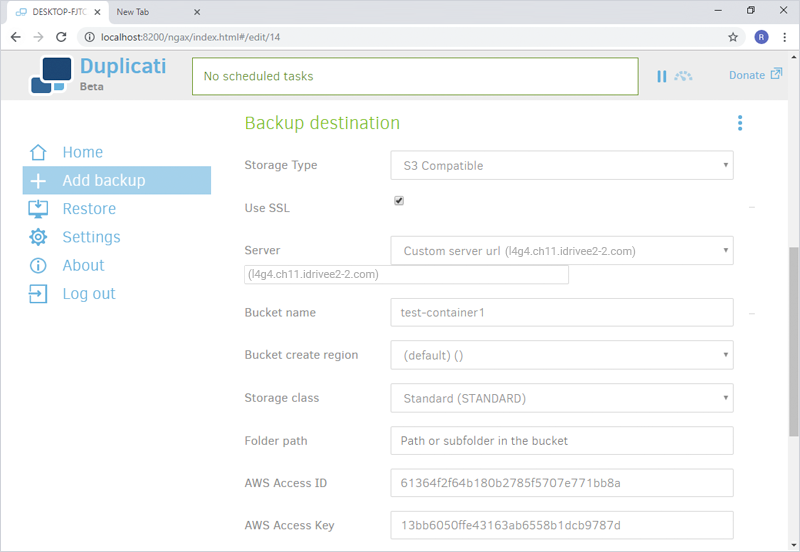Close the DESKTOP-FJTC browser tab
800x552 pixels.
coord(97,12)
